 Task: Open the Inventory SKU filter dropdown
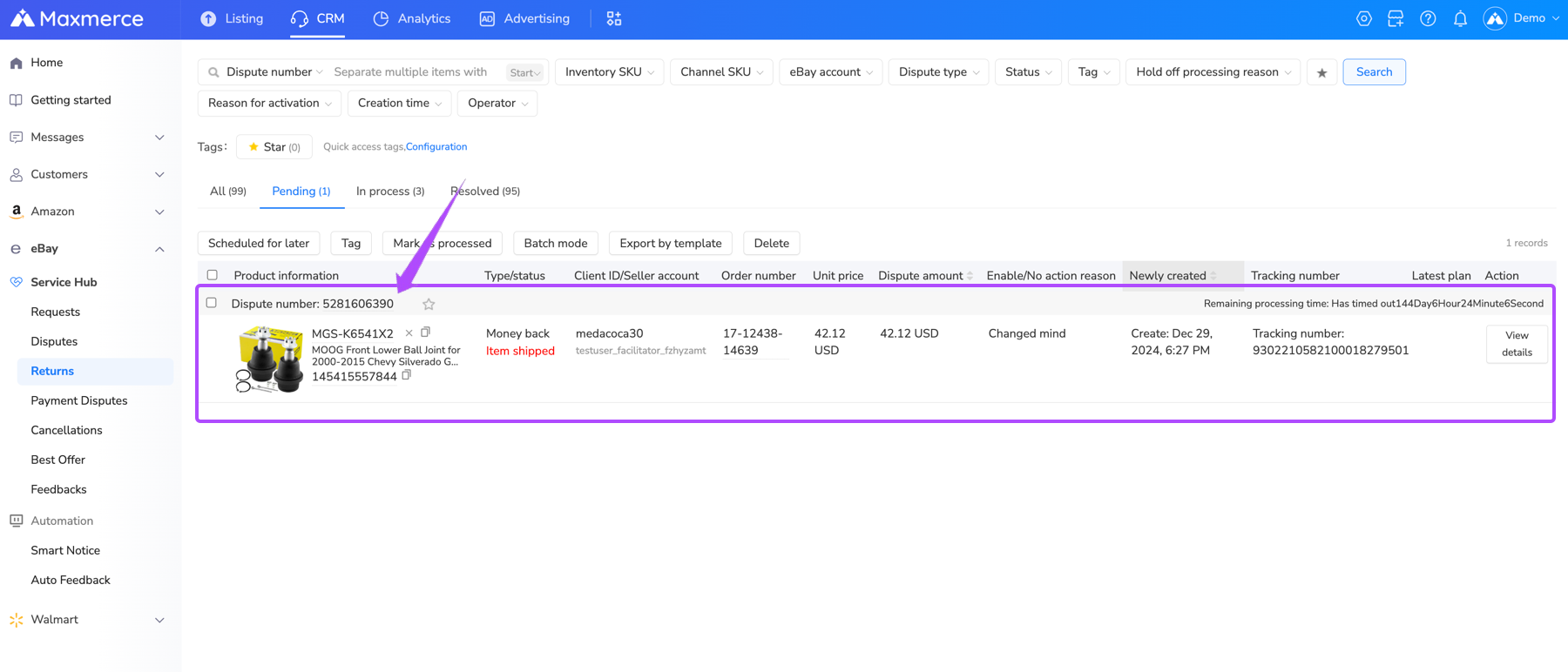point(610,72)
